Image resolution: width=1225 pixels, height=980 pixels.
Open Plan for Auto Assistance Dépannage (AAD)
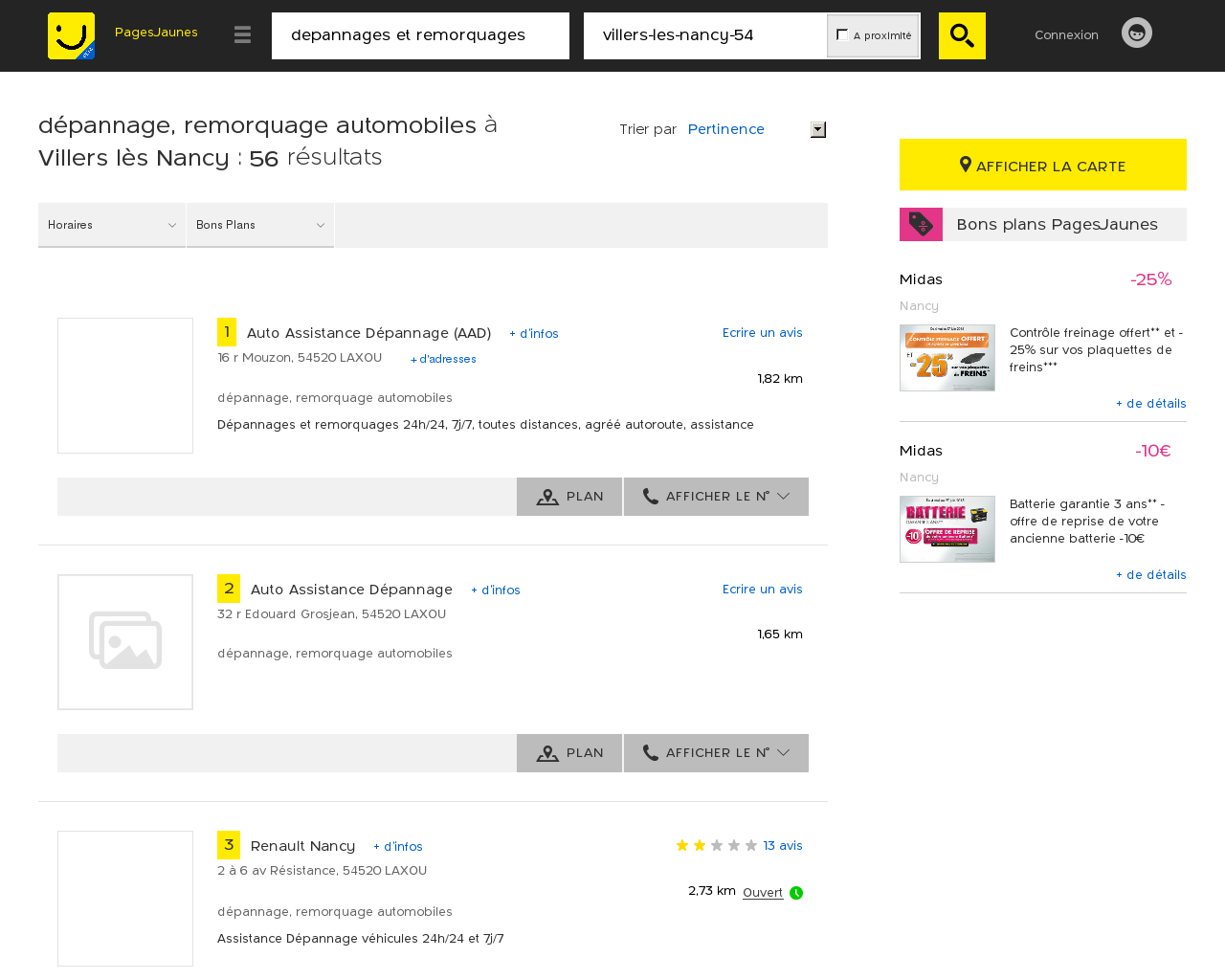(x=569, y=497)
